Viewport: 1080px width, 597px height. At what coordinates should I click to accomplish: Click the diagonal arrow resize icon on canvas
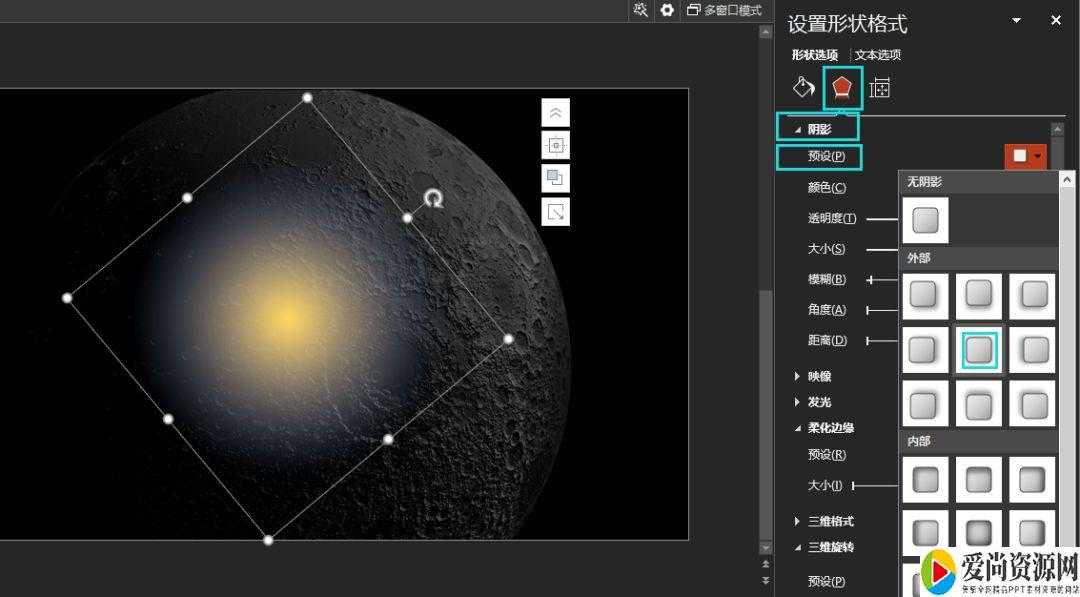coord(556,212)
